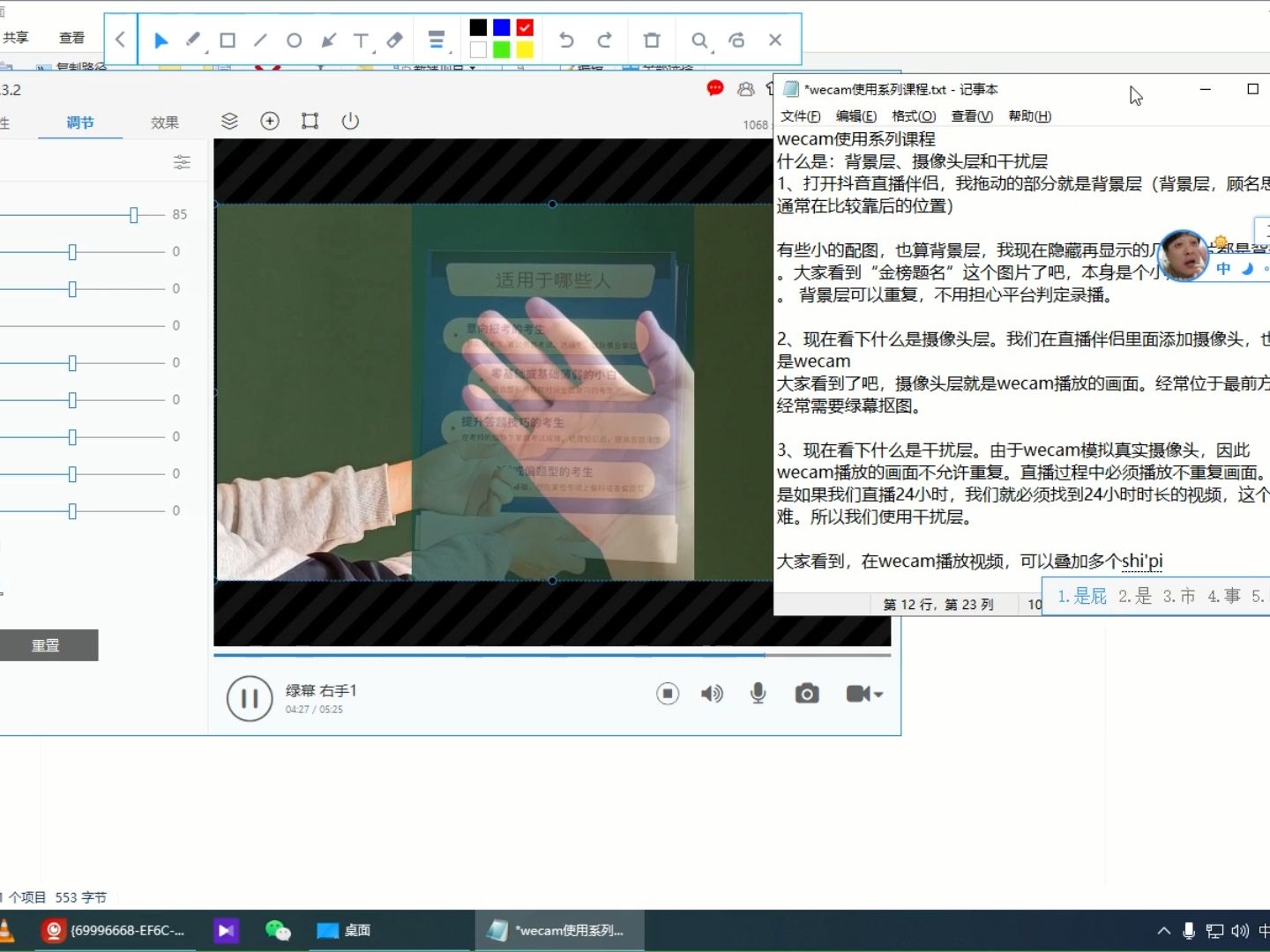Toggle the power icon above the video
This screenshot has width=1270, height=952.
coord(350,121)
